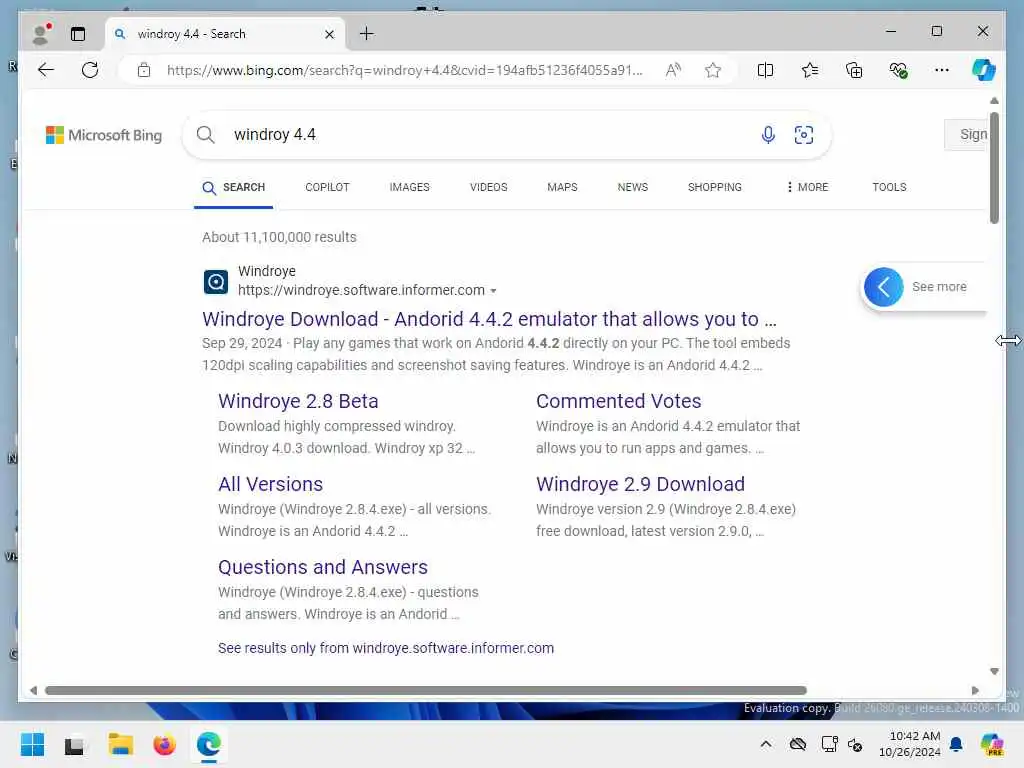Click the Bing search magnifier icon
This screenshot has height=768, width=1024.
(x=206, y=135)
